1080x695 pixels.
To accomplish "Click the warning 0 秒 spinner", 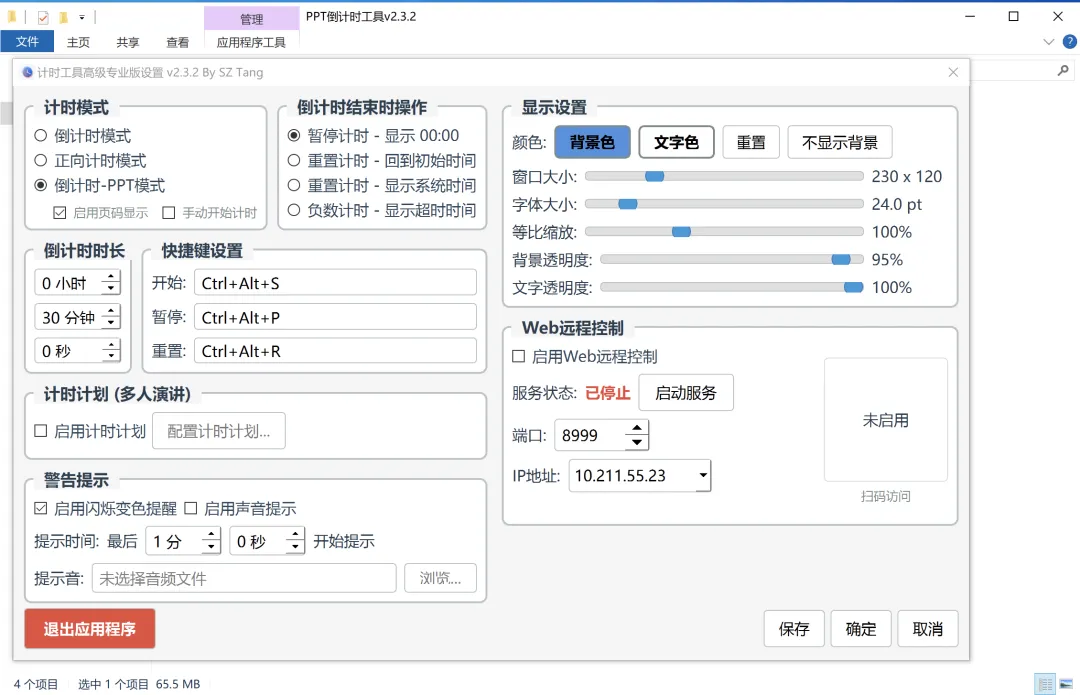I will coord(267,541).
